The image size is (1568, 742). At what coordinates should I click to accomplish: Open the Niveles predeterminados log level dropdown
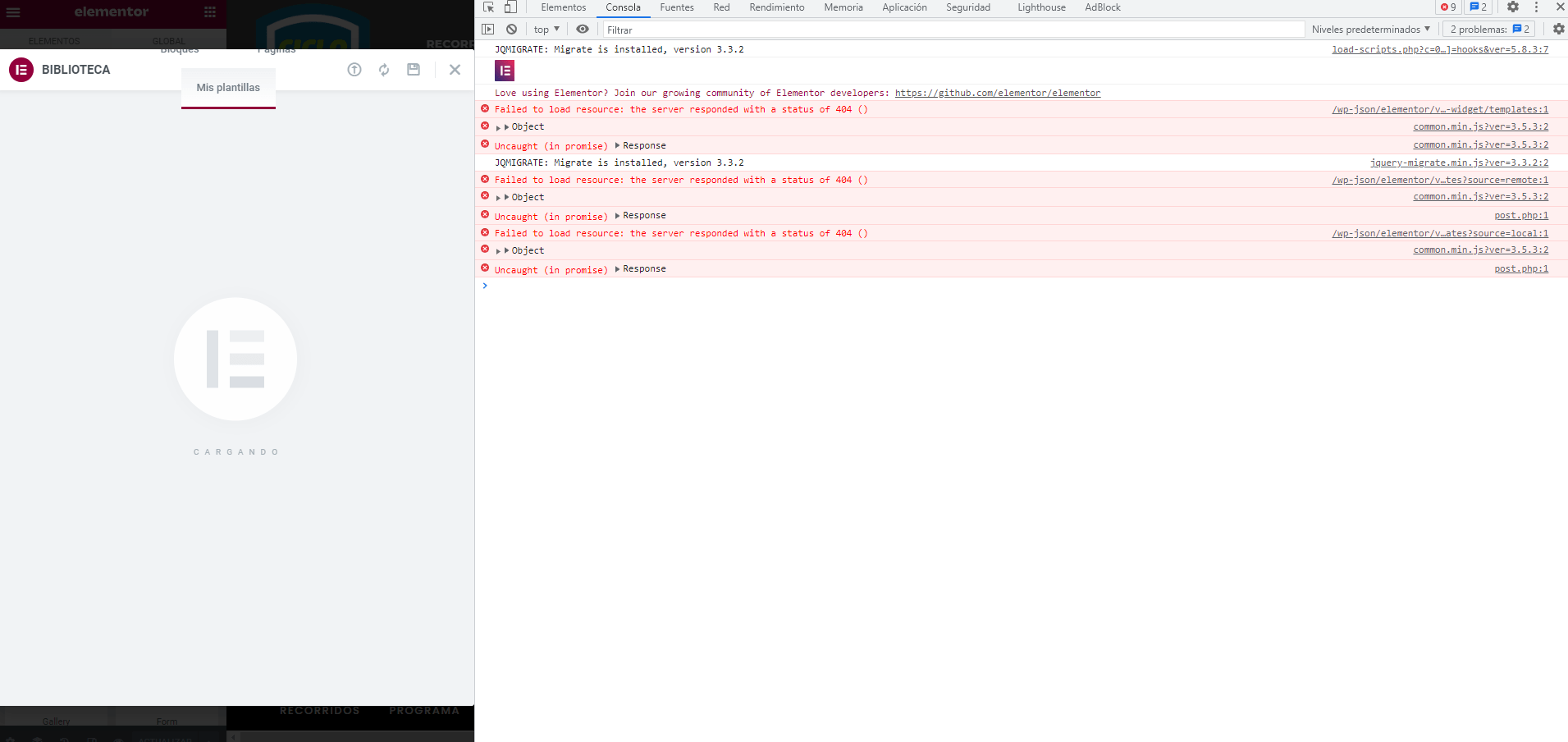[x=1371, y=30]
